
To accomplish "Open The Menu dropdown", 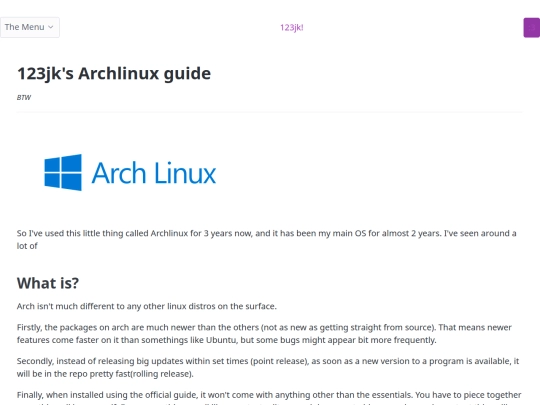I will (30, 27).
